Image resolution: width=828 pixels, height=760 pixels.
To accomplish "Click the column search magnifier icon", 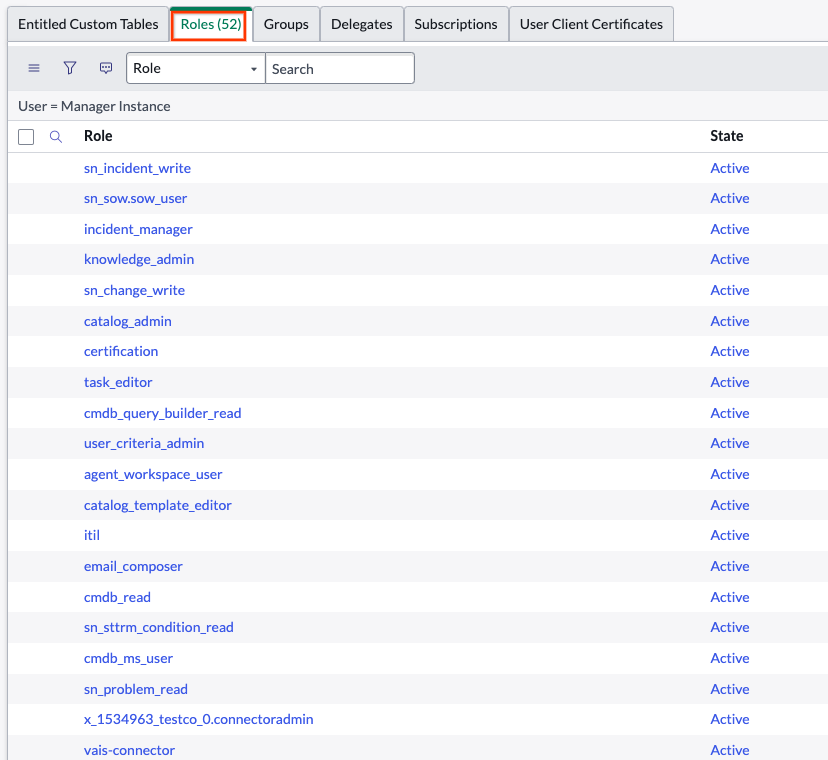I will 56,137.
